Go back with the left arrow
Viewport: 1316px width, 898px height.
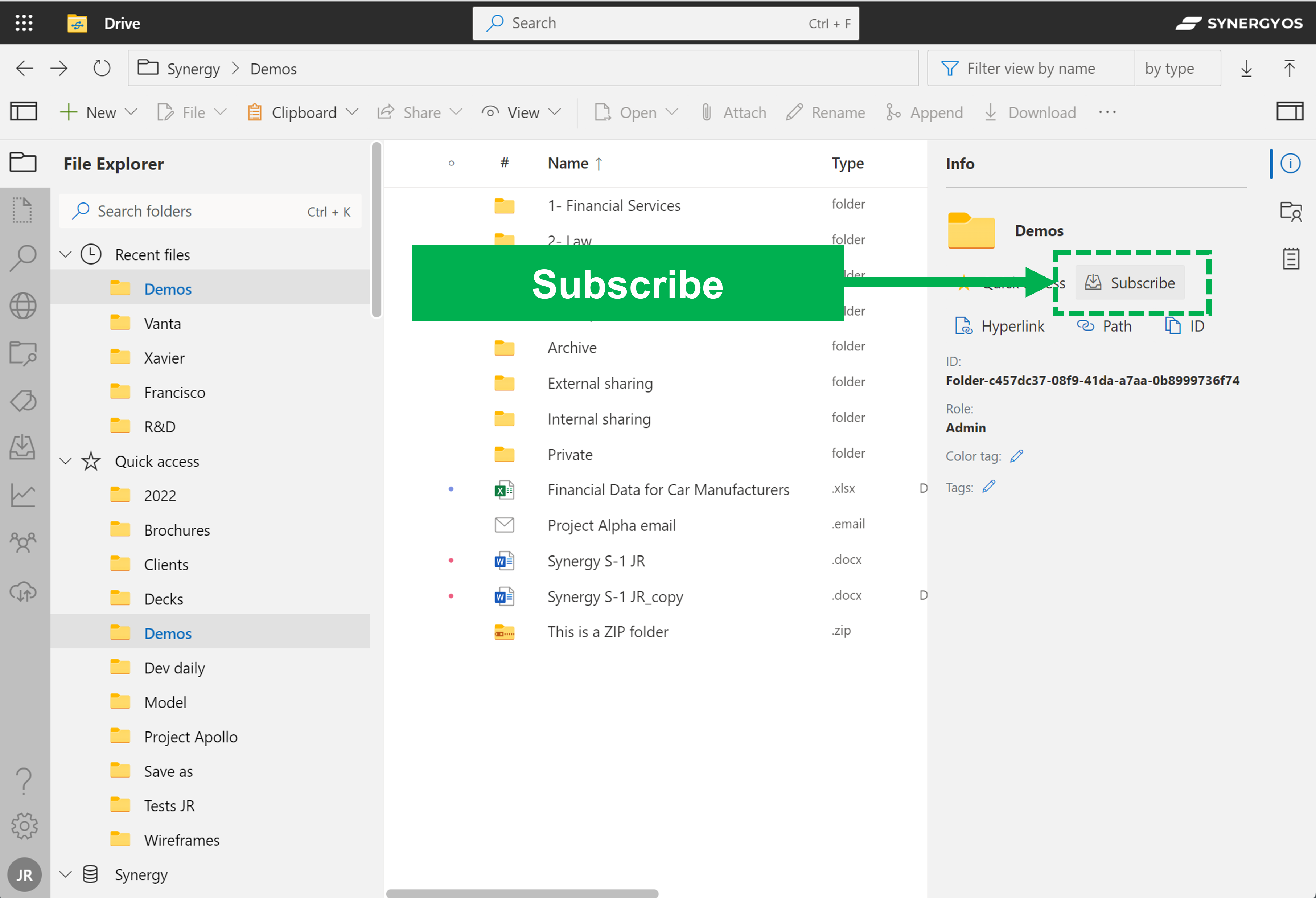click(24, 69)
